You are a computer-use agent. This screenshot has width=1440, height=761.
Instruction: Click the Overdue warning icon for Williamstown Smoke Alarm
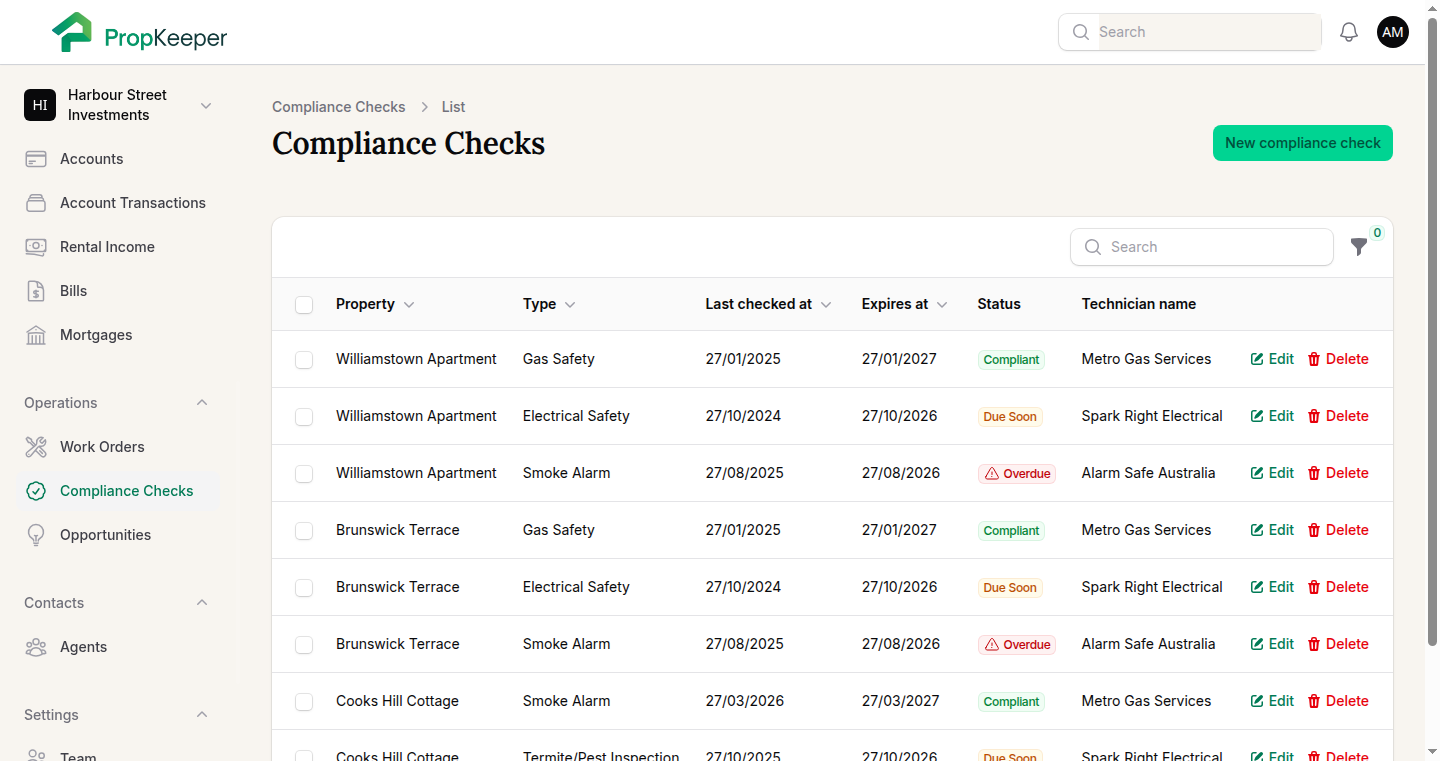992,474
